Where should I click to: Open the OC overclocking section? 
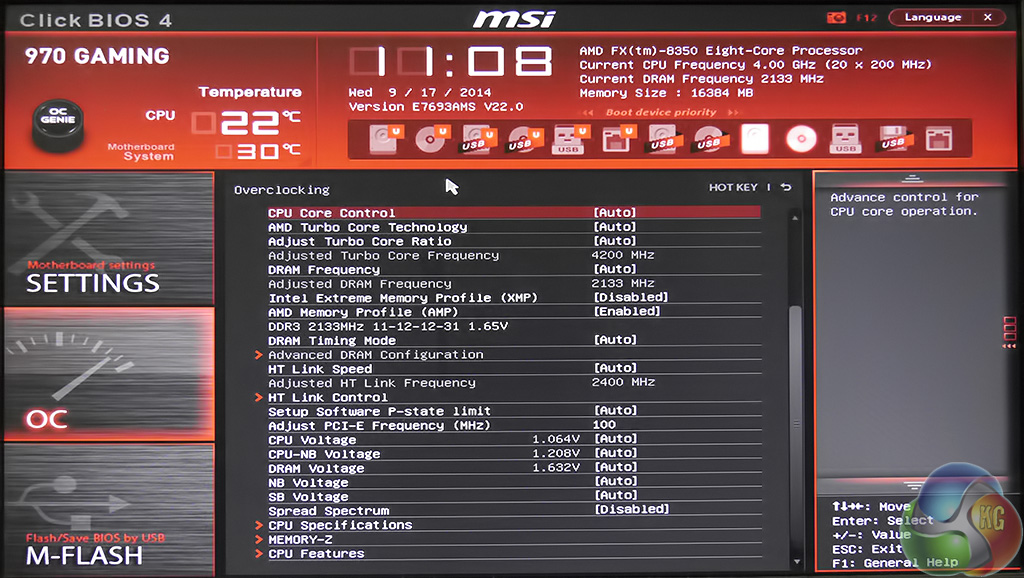tap(109, 374)
